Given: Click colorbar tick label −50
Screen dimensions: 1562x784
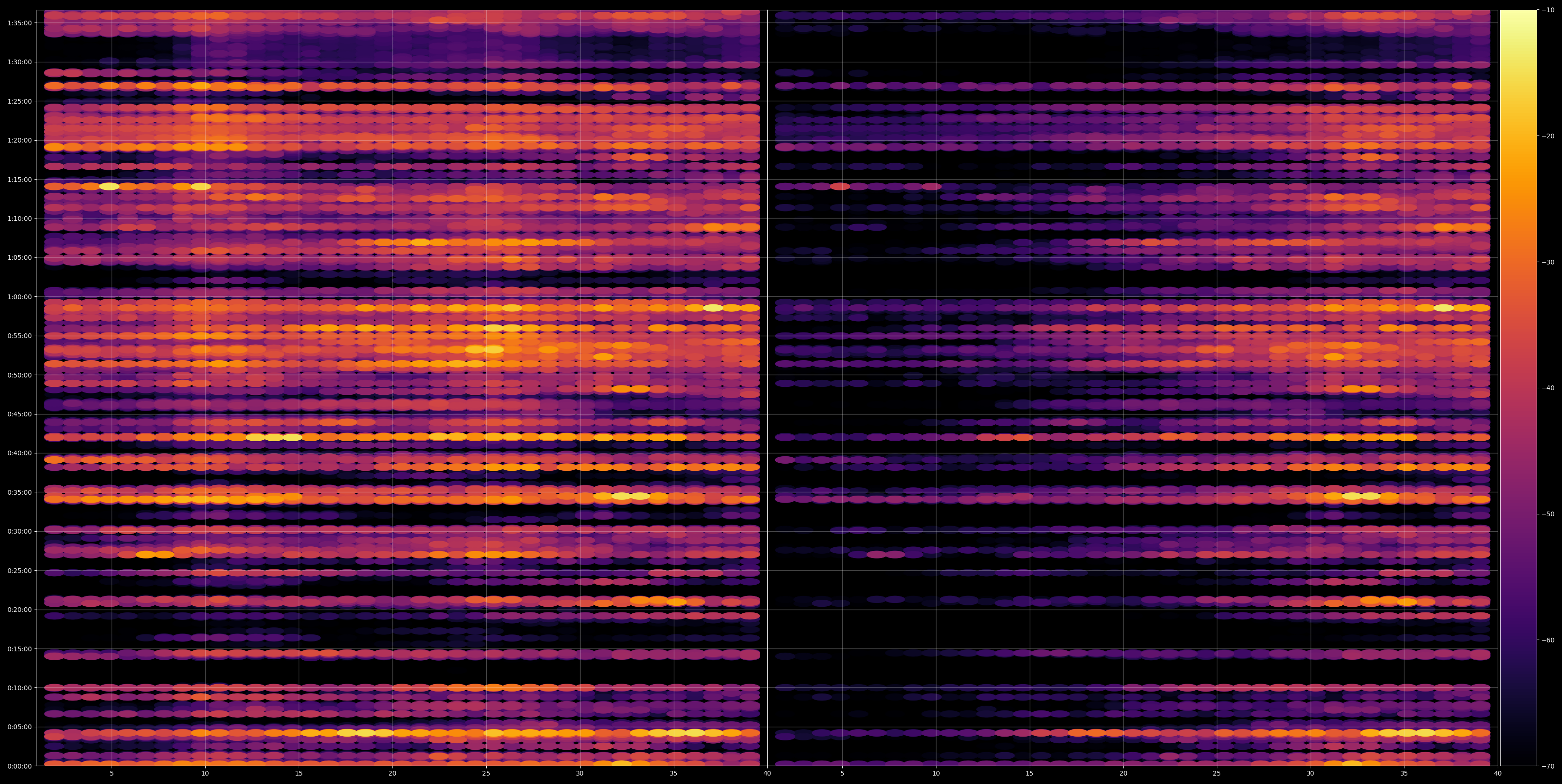Looking at the screenshot, I should (x=1548, y=514).
